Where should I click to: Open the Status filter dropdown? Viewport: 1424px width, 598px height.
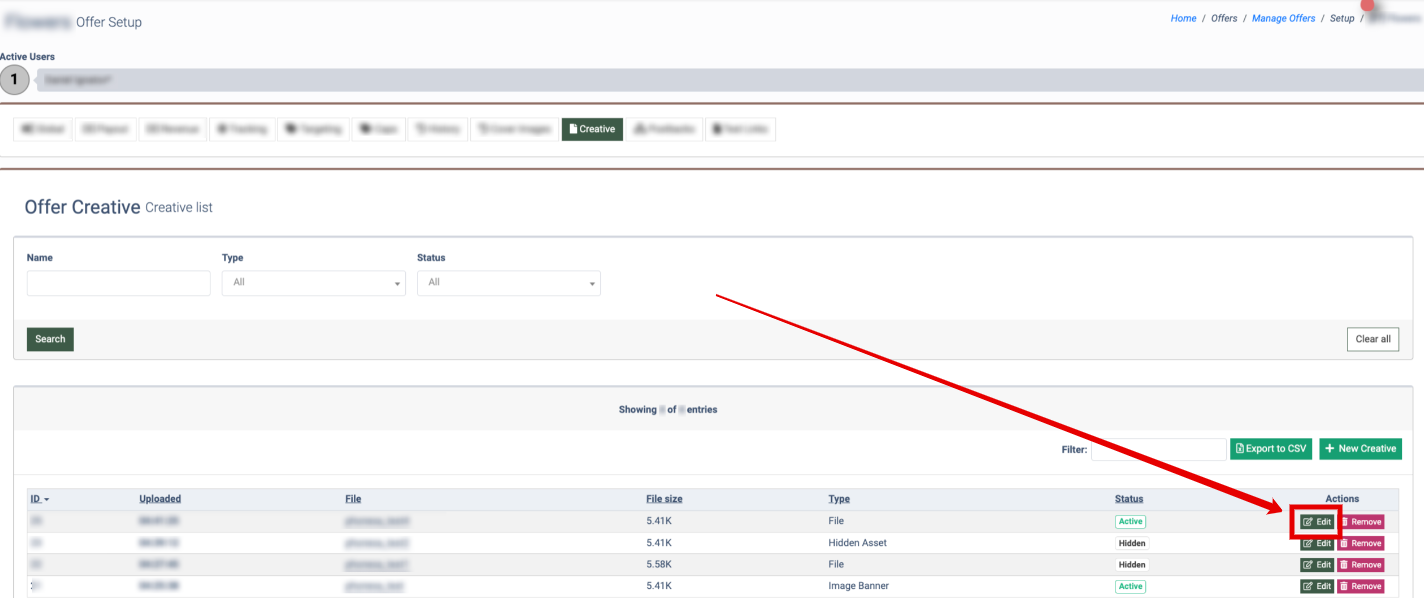(x=508, y=283)
